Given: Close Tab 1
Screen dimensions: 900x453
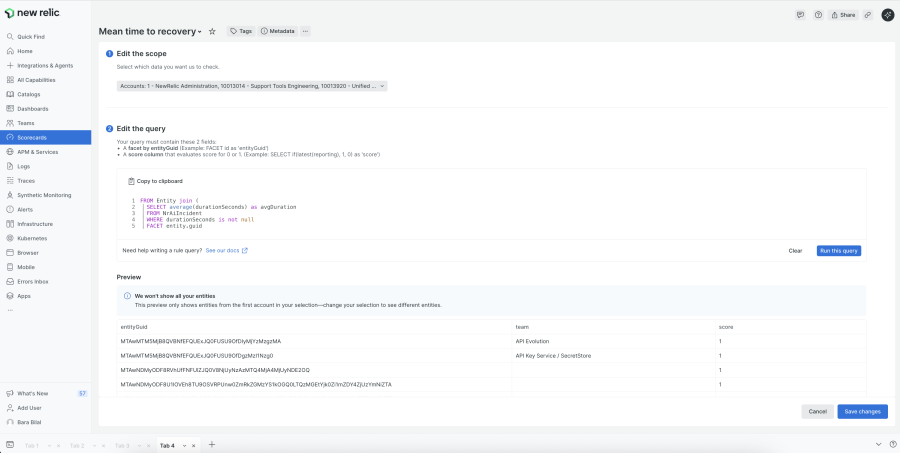Looking at the screenshot, I should [x=59, y=446].
